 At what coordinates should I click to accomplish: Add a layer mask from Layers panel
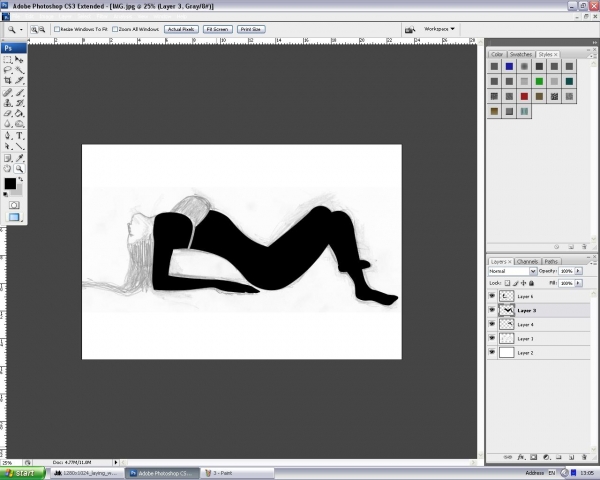[x=533, y=457]
